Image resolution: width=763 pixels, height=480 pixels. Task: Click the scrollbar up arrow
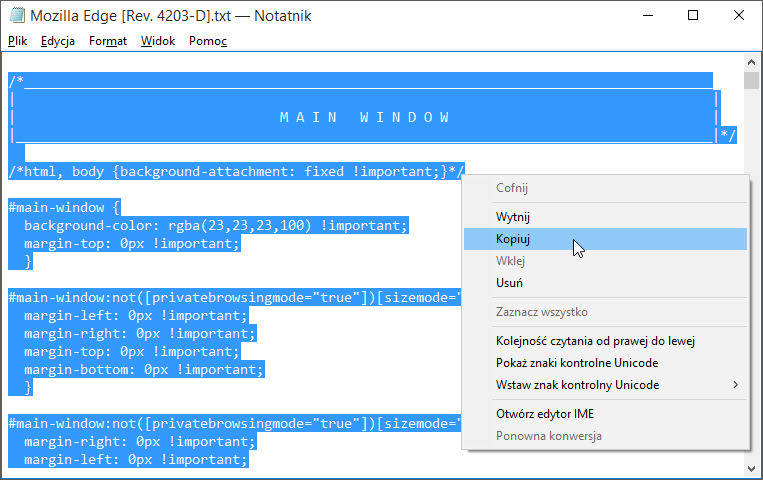(x=751, y=62)
